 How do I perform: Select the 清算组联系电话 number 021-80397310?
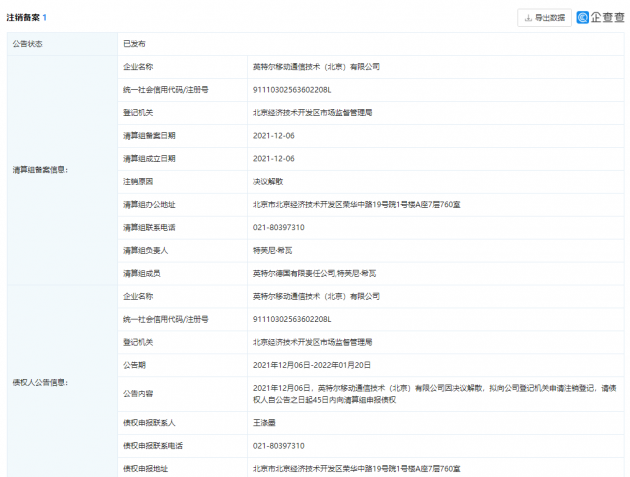(279, 227)
